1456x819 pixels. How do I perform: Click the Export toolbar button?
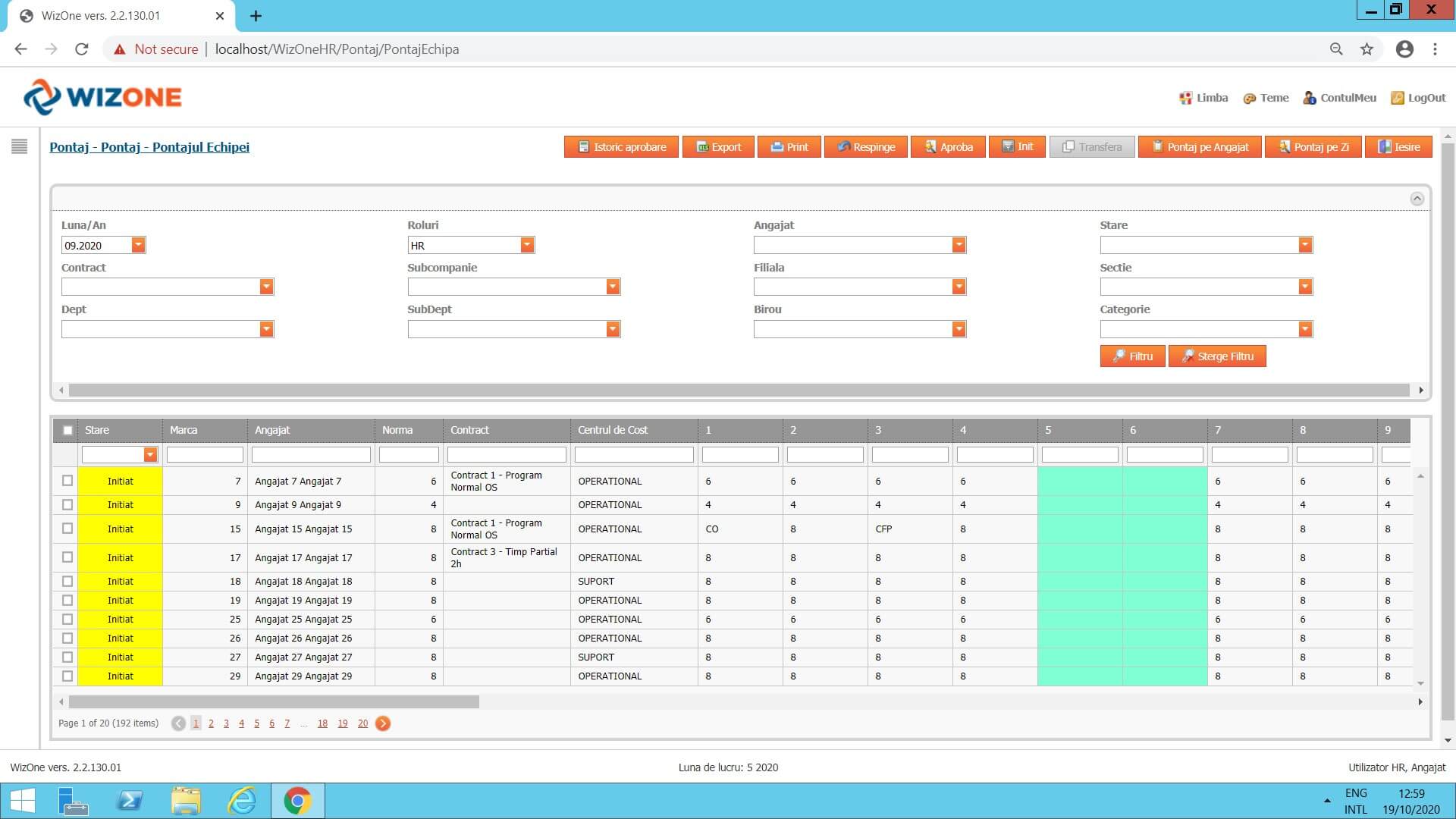click(x=718, y=147)
